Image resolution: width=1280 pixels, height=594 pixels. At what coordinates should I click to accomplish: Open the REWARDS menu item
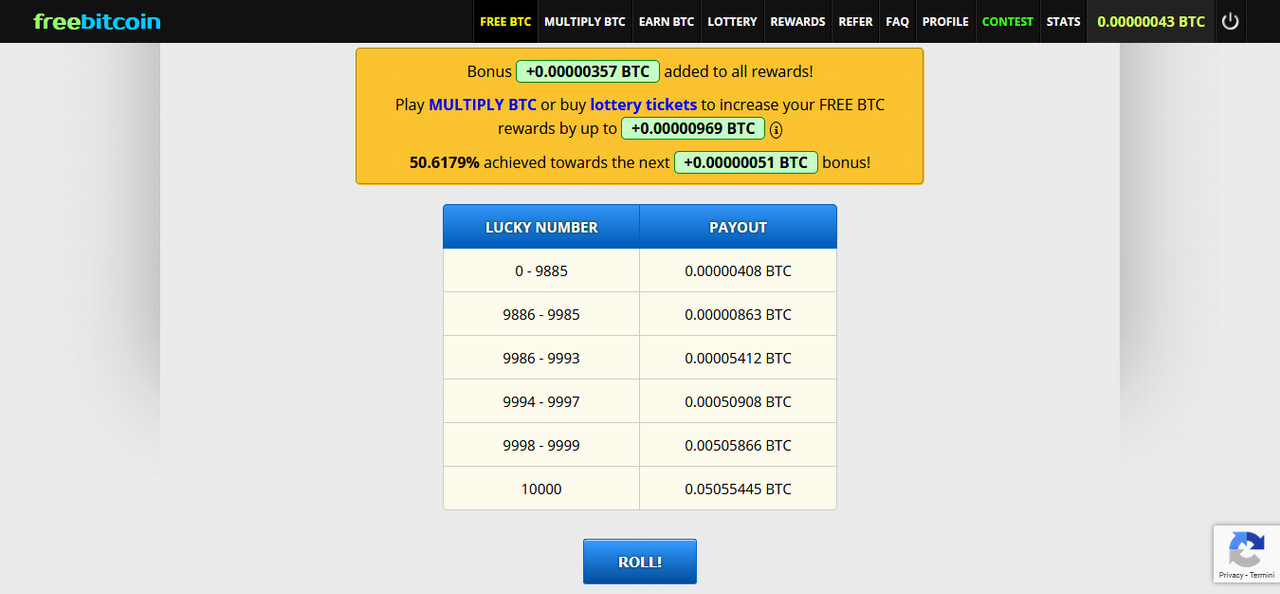[798, 21]
